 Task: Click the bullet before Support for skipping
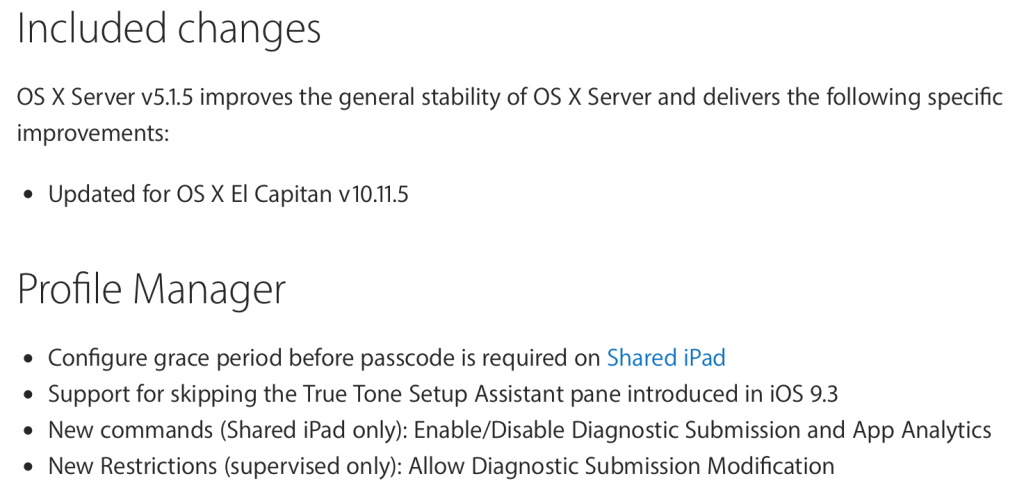(x=28, y=395)
